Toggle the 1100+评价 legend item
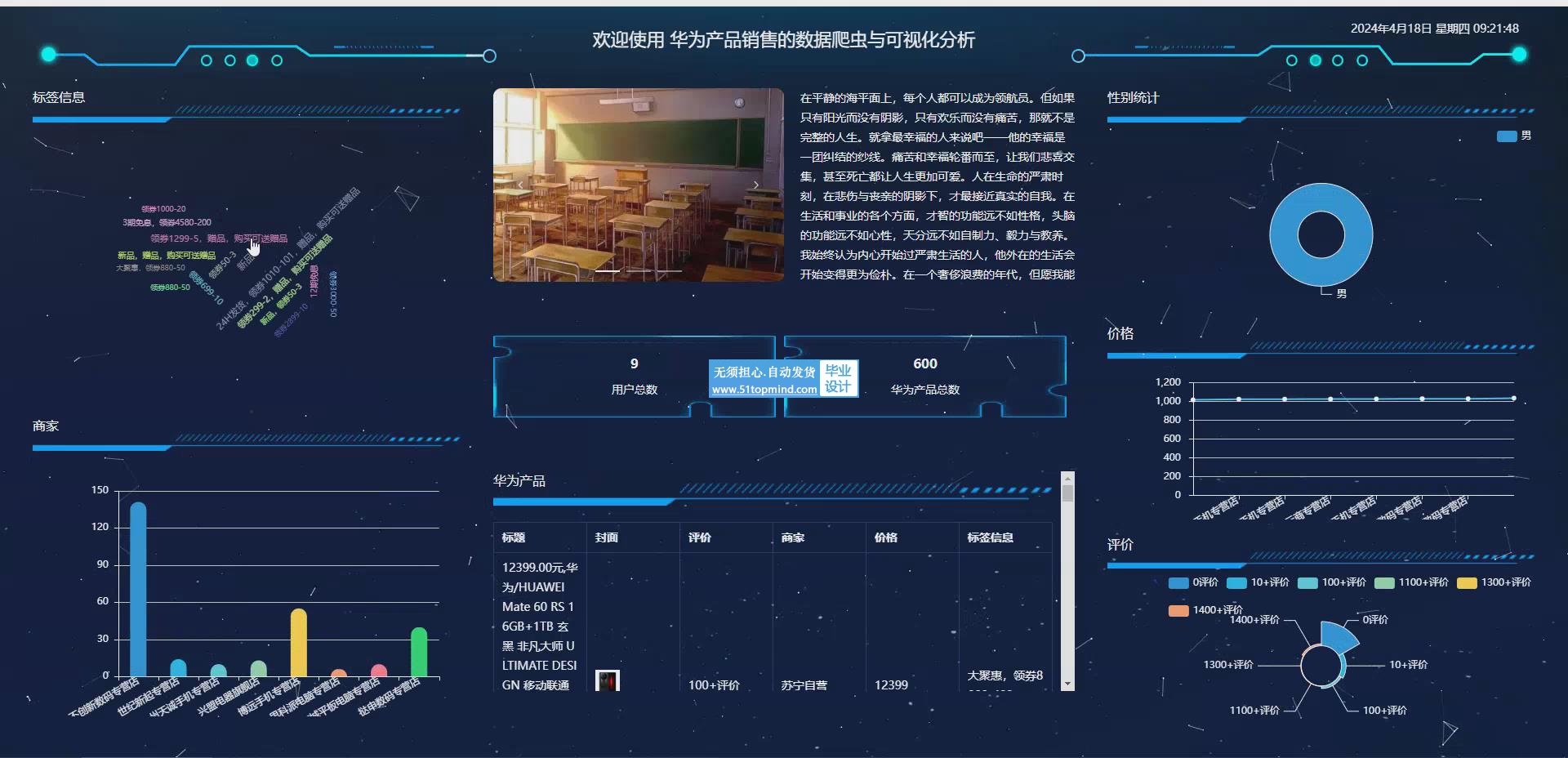 (1411, 582)
